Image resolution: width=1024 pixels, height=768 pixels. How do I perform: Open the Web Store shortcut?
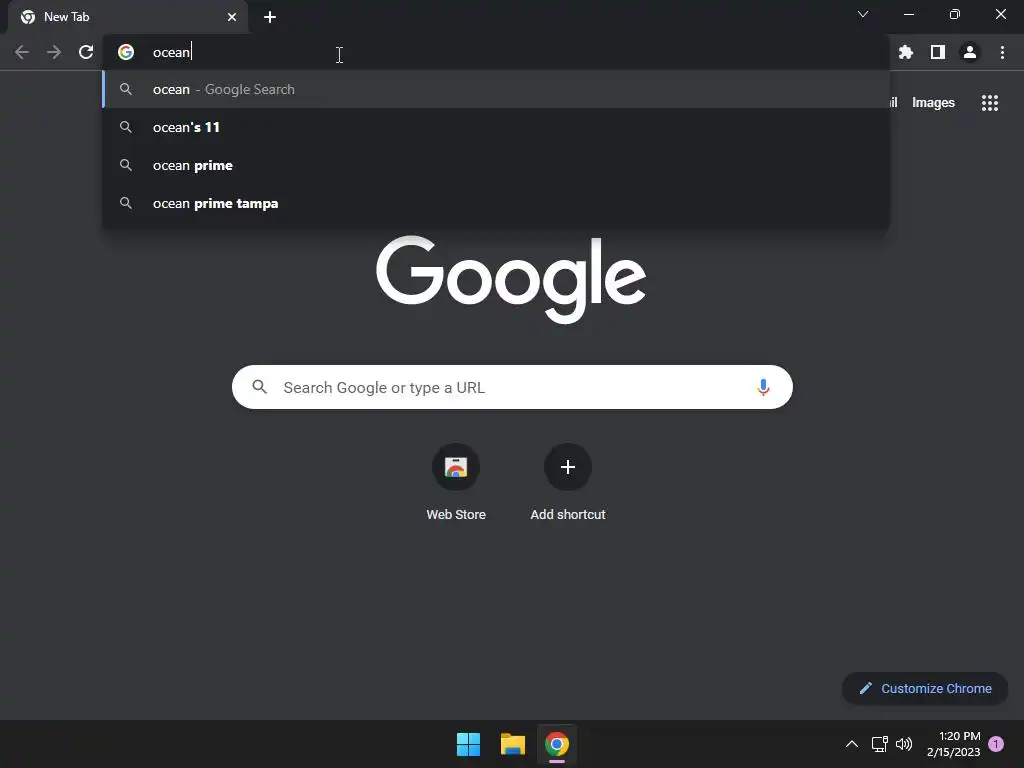pyautogui.click(x=456, y=483)
